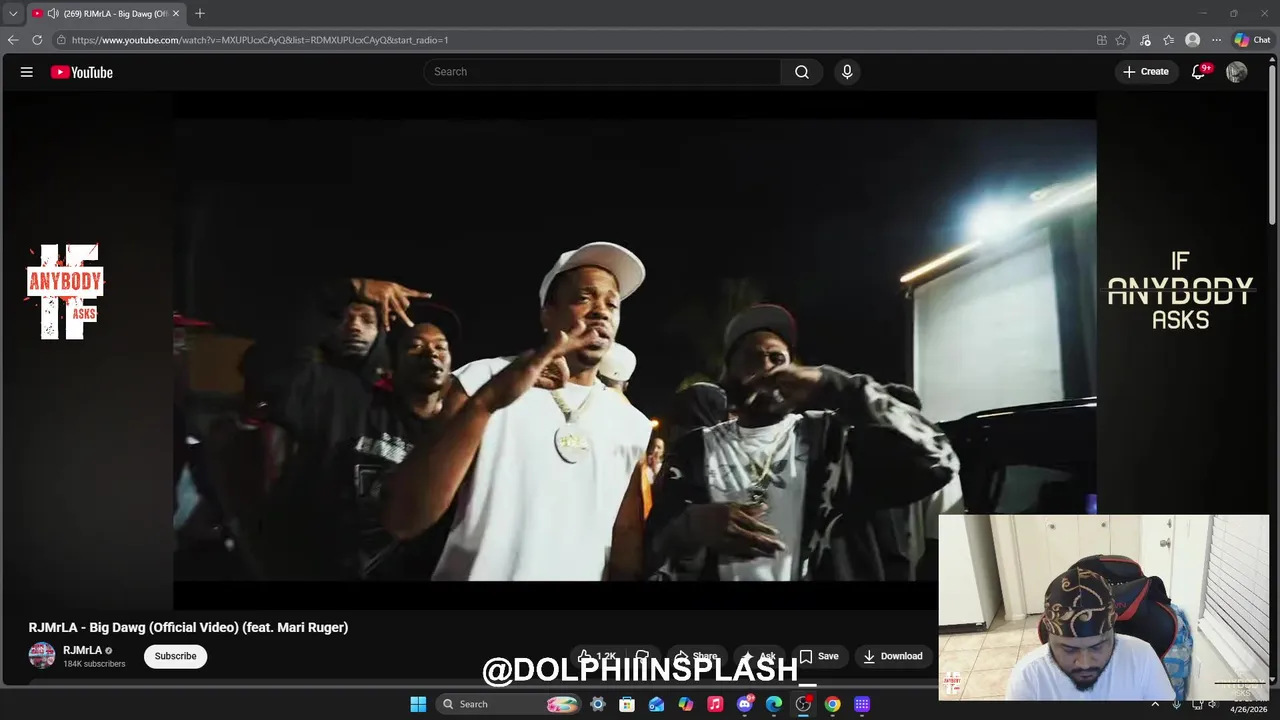This screenshot has width=1280, height=720.
Task: View site information lock icon
Action: [61, 40]
